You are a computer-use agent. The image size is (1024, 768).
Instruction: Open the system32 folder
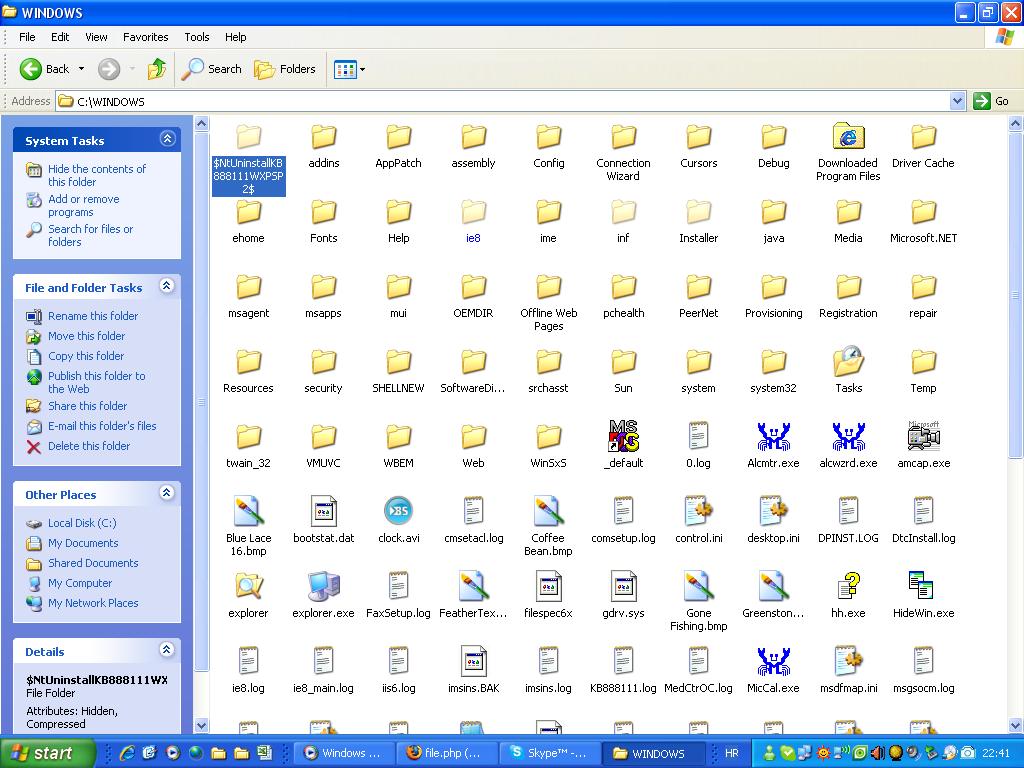pos(773,363)
